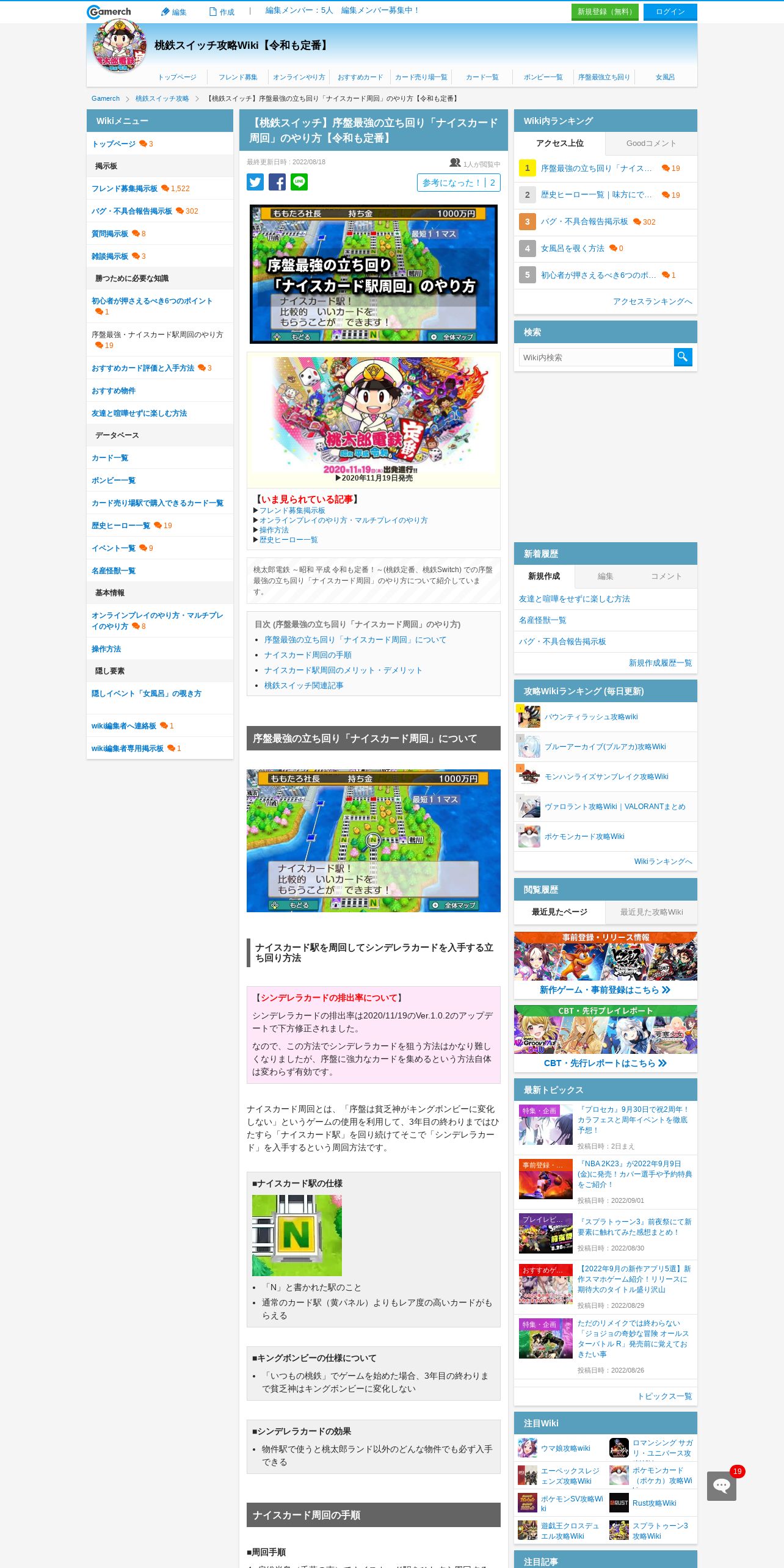The width and height of the screenshot is (784, 1568).
Task: Click ヴァロラント攻略Wiki thumbnail icon
Action: 529,807
